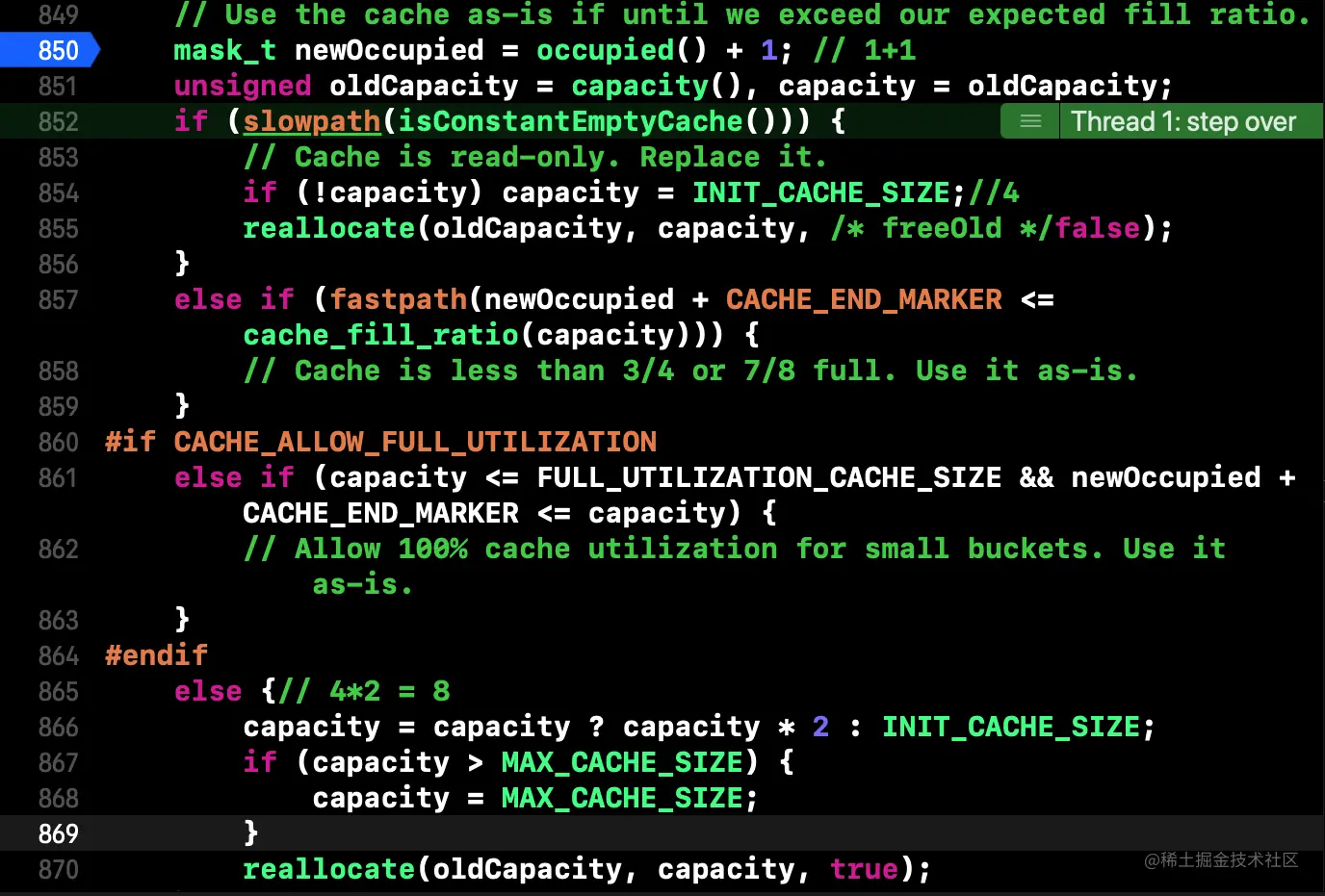Click line number 857 in the gutter
1325x896 pixels.
tap(58, 299)
